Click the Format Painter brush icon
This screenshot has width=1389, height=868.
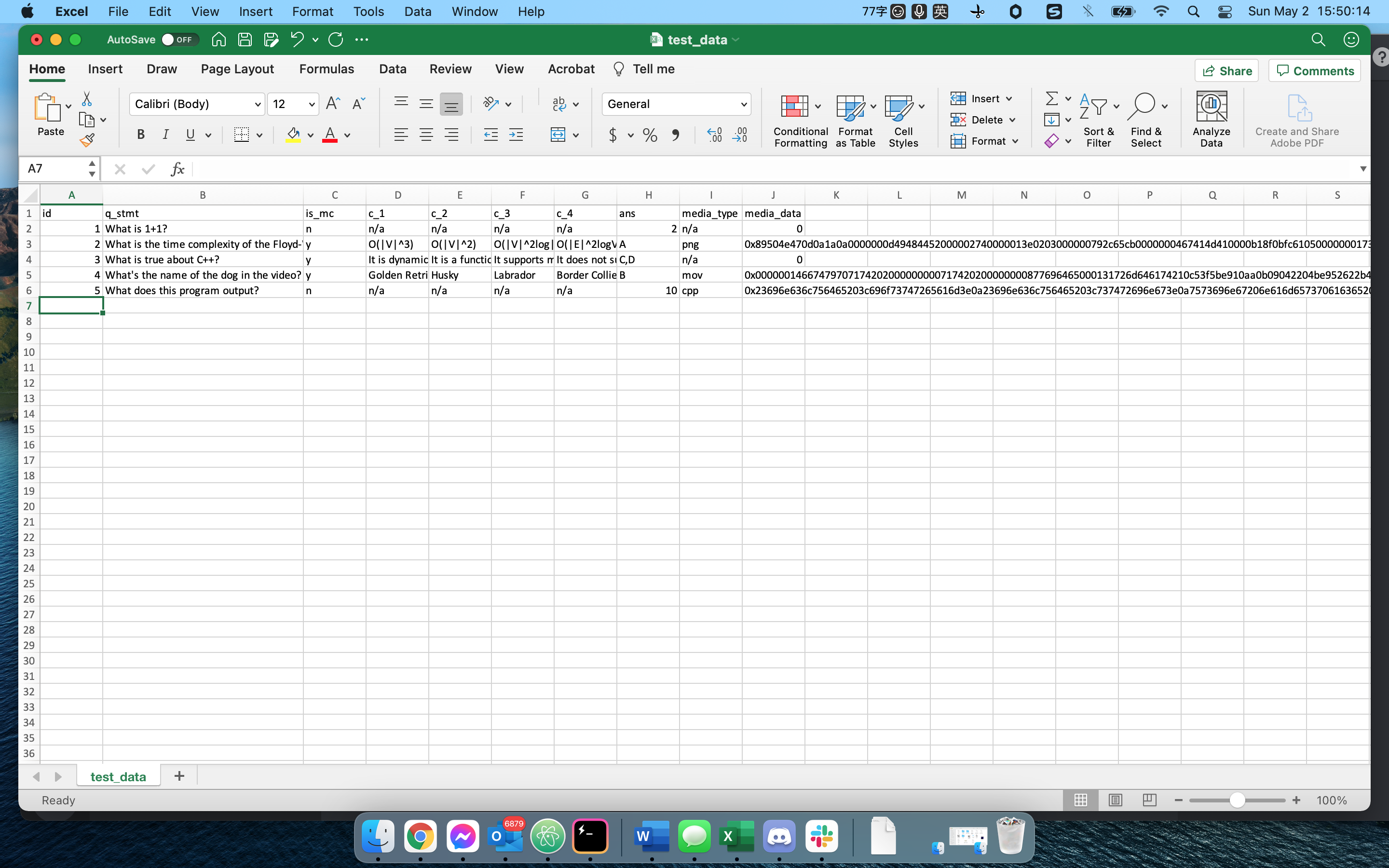tap(87, 140)
